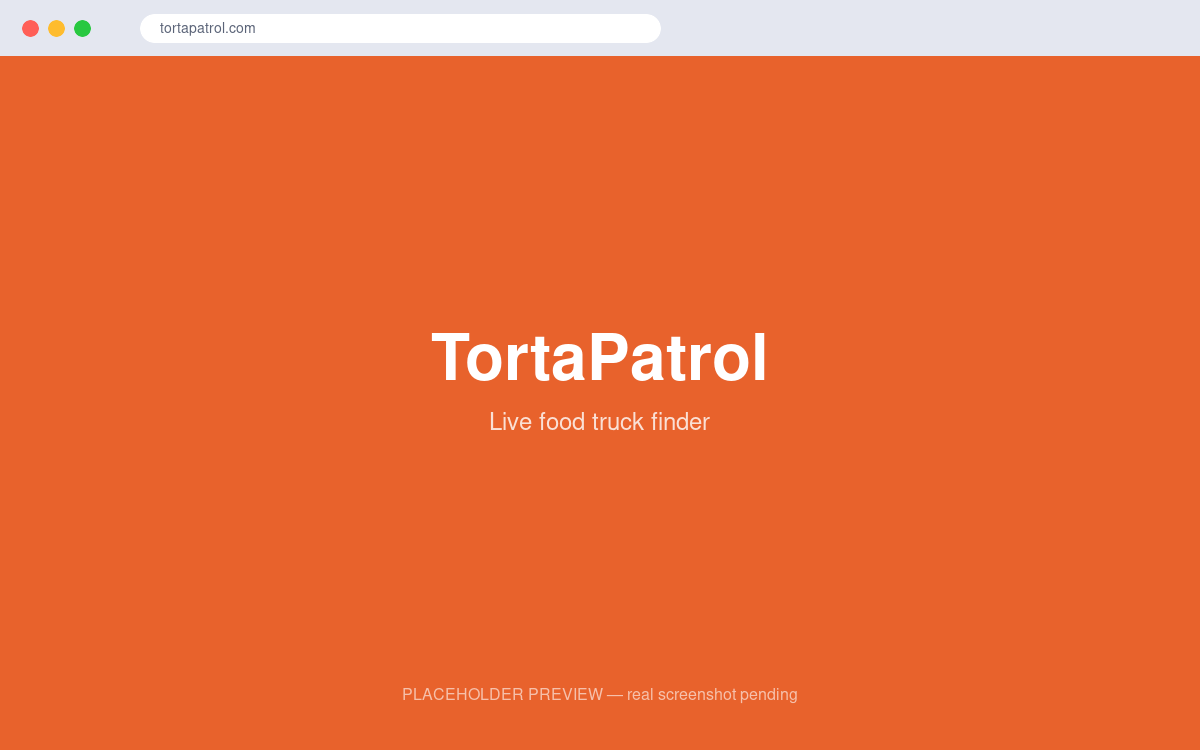Click the TortaPatrol heading

pyautogui.click(x=600, y=357)
